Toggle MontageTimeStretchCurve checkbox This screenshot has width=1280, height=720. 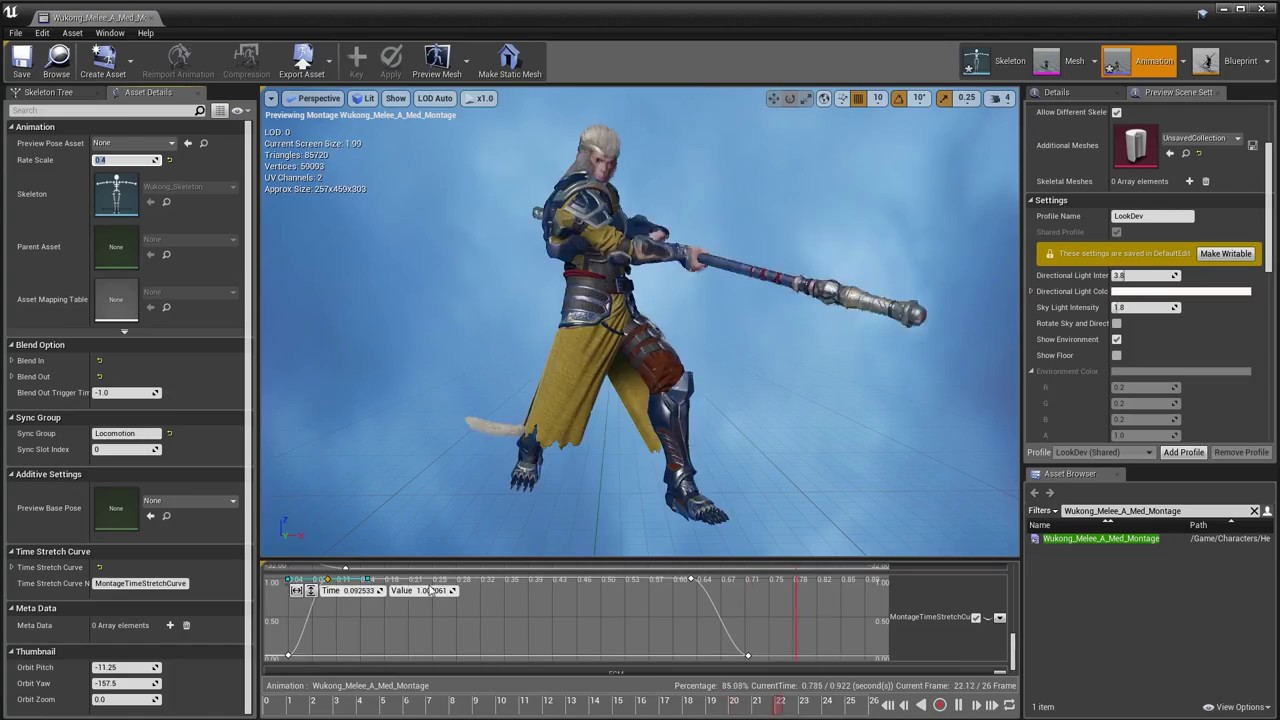[976, 617]
